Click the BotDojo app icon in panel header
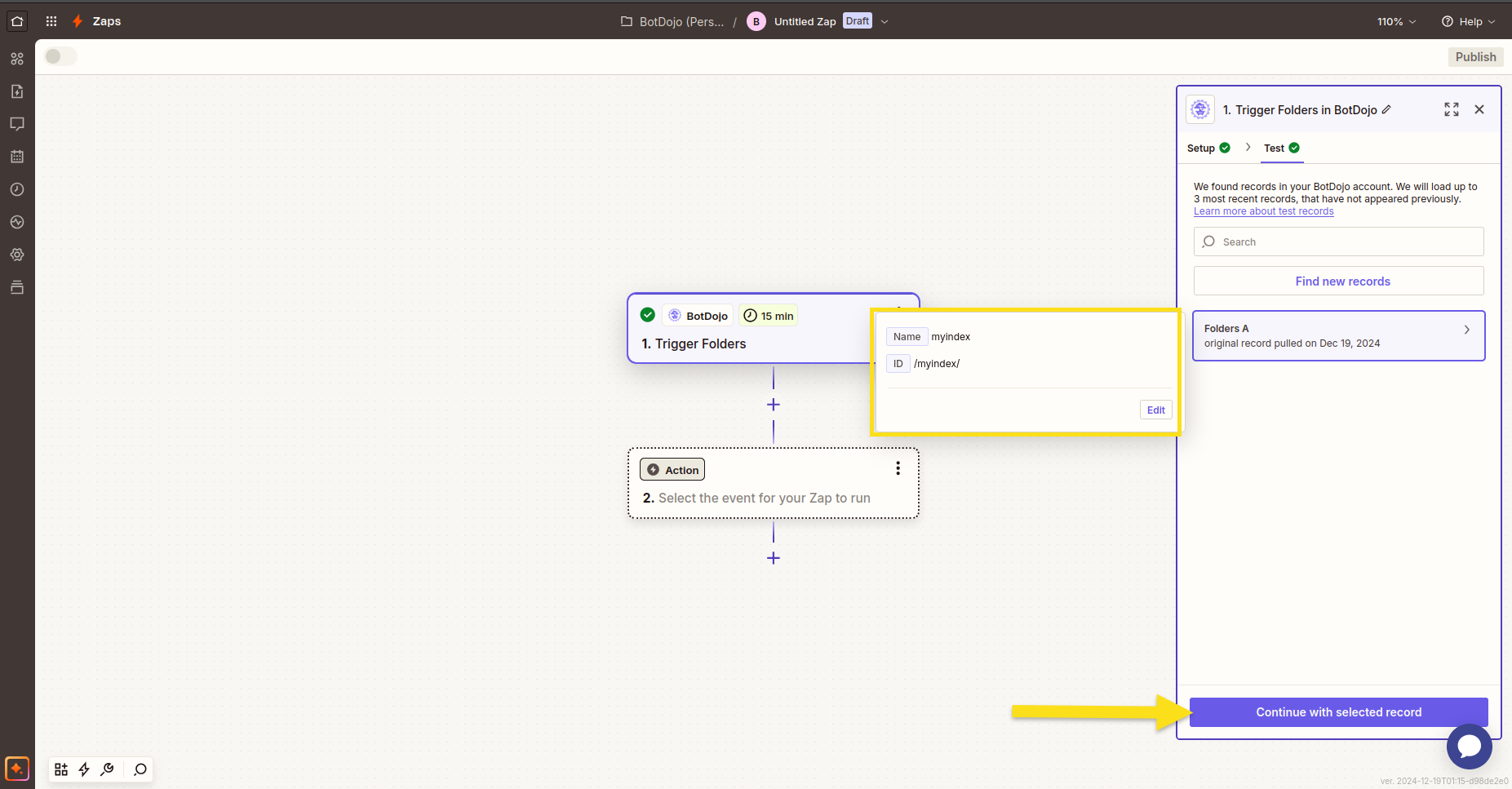 1200,109
